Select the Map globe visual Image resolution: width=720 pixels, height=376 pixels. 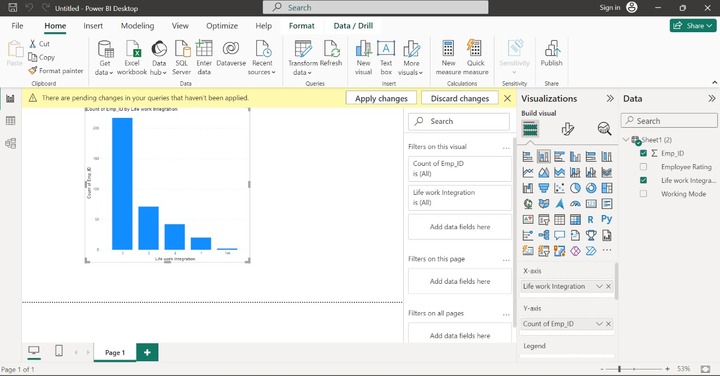click(x=528, y=203)
